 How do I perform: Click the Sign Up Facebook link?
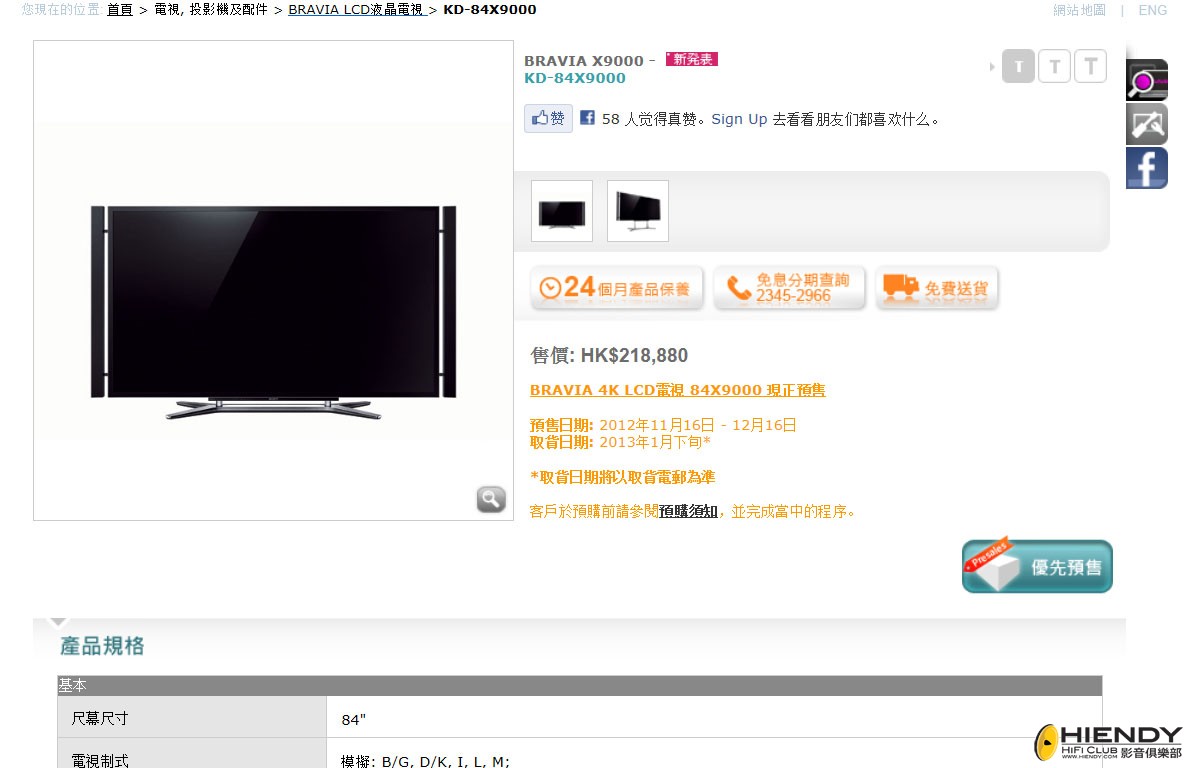(739, 119)
